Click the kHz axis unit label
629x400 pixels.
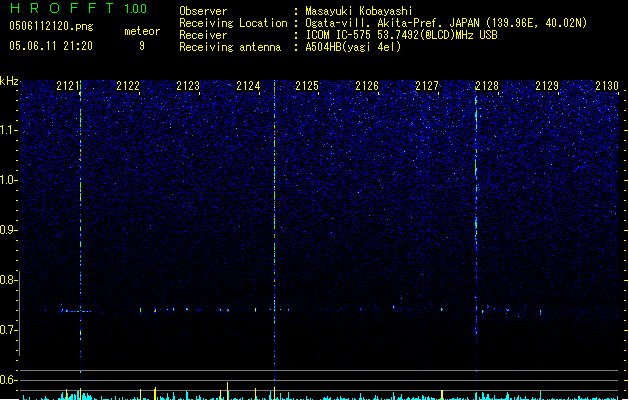click(9, 81)
